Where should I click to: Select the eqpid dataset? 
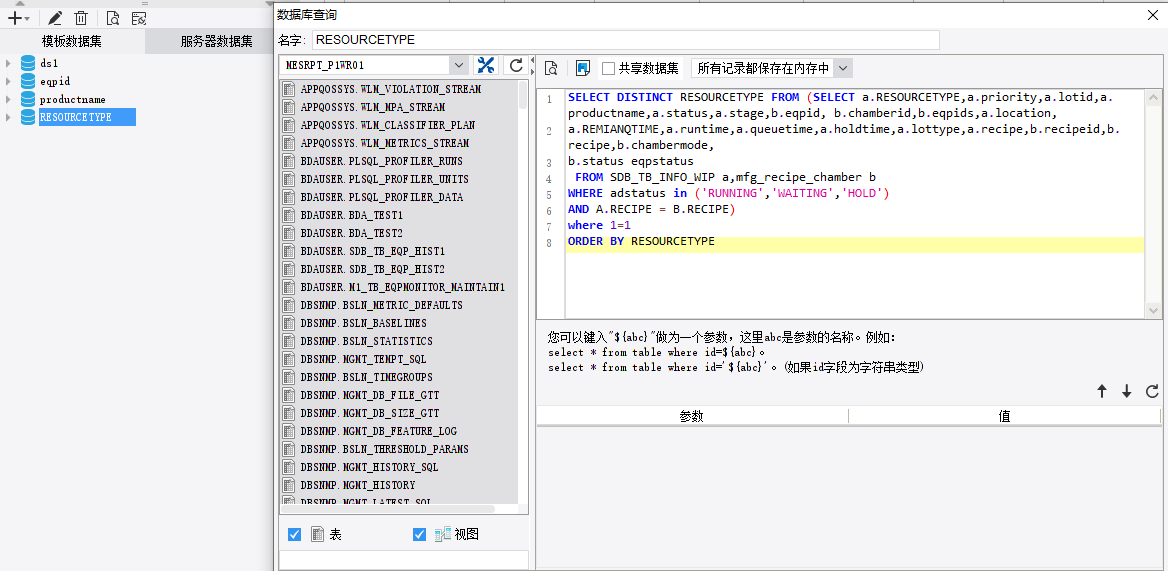pyautogui.click(x=55, y=81)
